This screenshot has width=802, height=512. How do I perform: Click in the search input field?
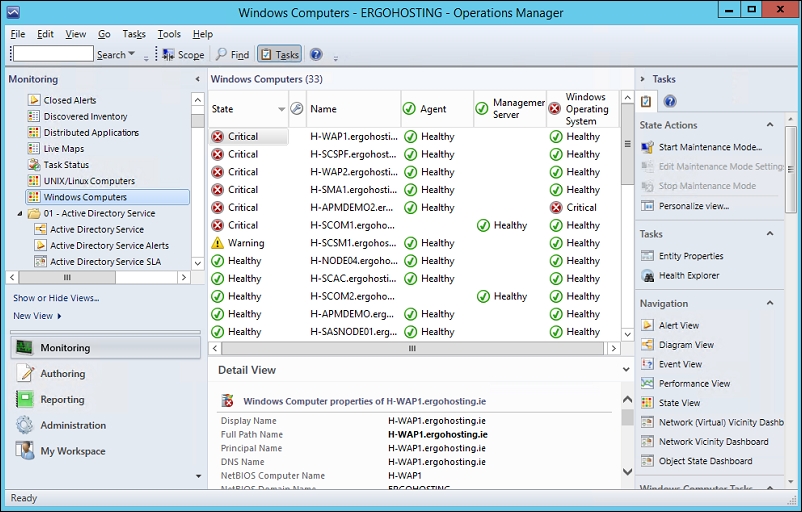click(x=53, y=54)
